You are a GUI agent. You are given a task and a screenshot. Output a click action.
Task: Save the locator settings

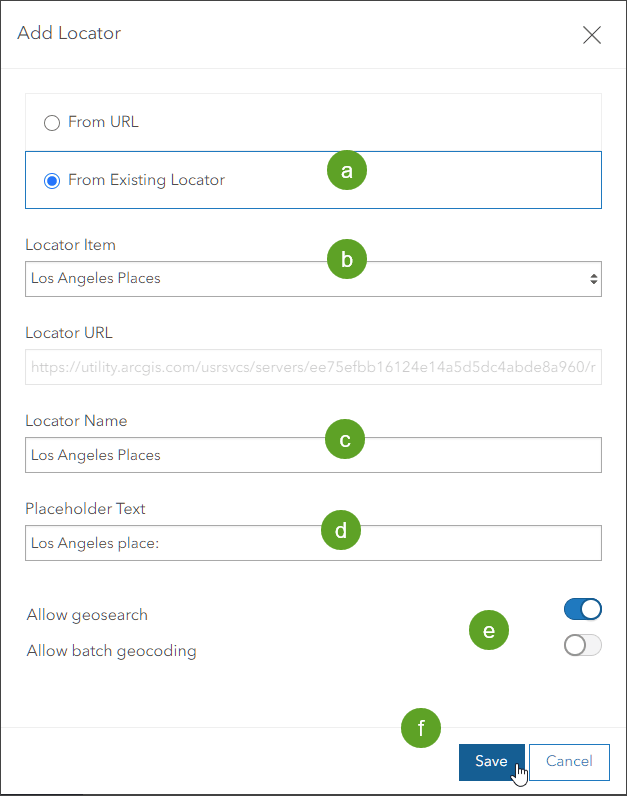point(491,761)
